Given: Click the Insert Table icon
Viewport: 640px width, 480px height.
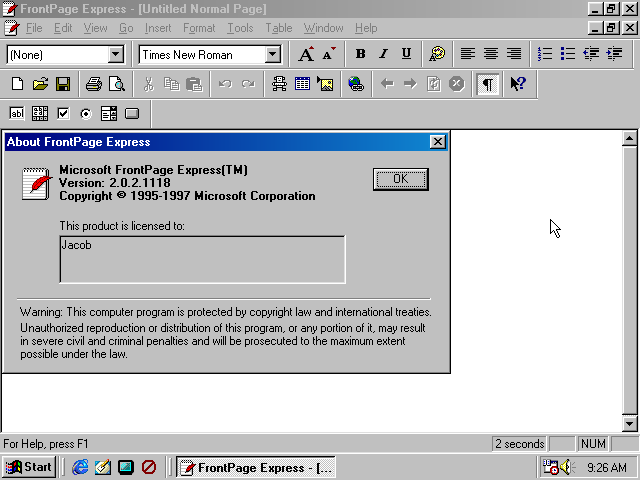Looking at the screenshot, I should (x=302, y=84).
